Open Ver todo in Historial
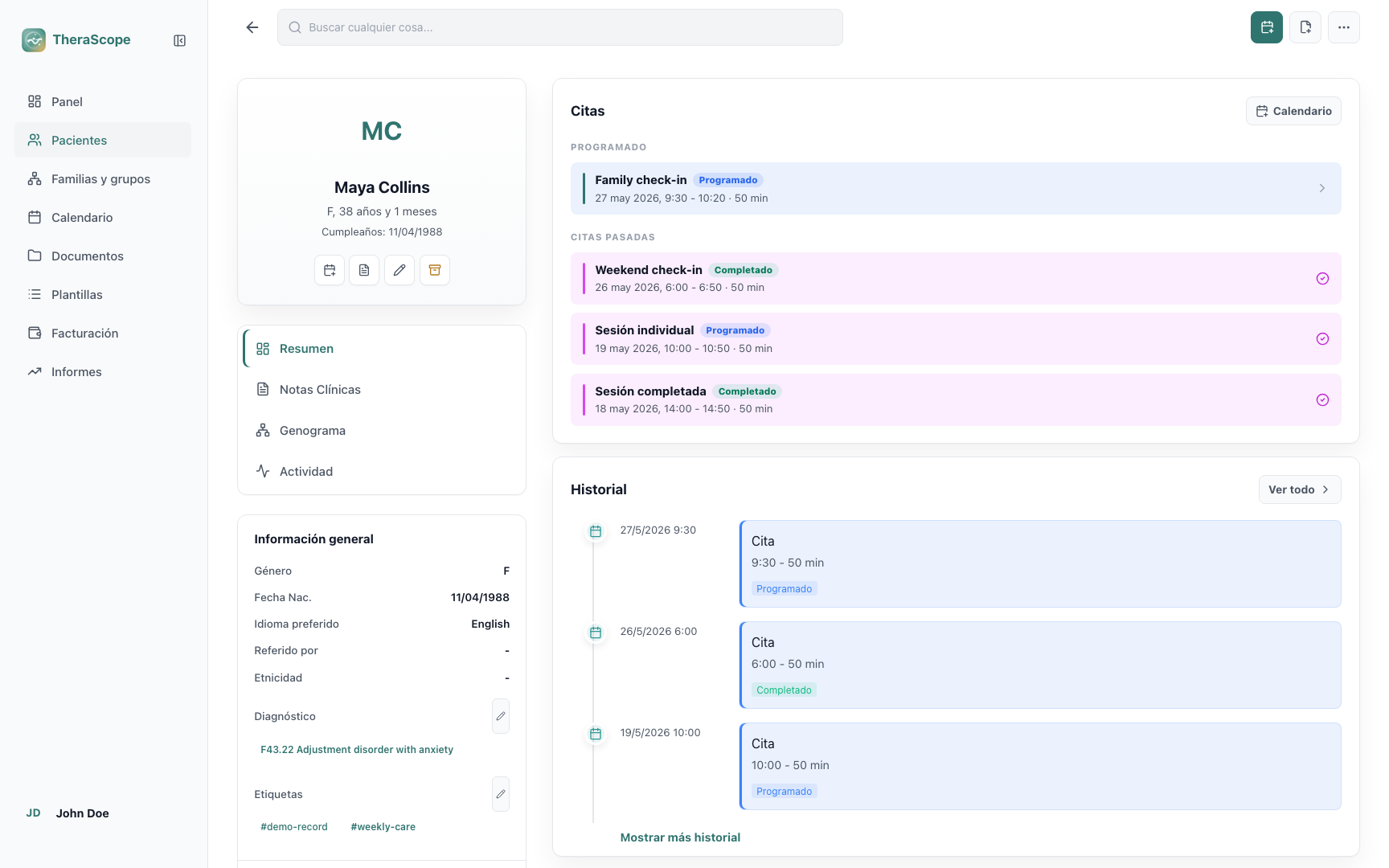1389x868 pixels. 1300,489
